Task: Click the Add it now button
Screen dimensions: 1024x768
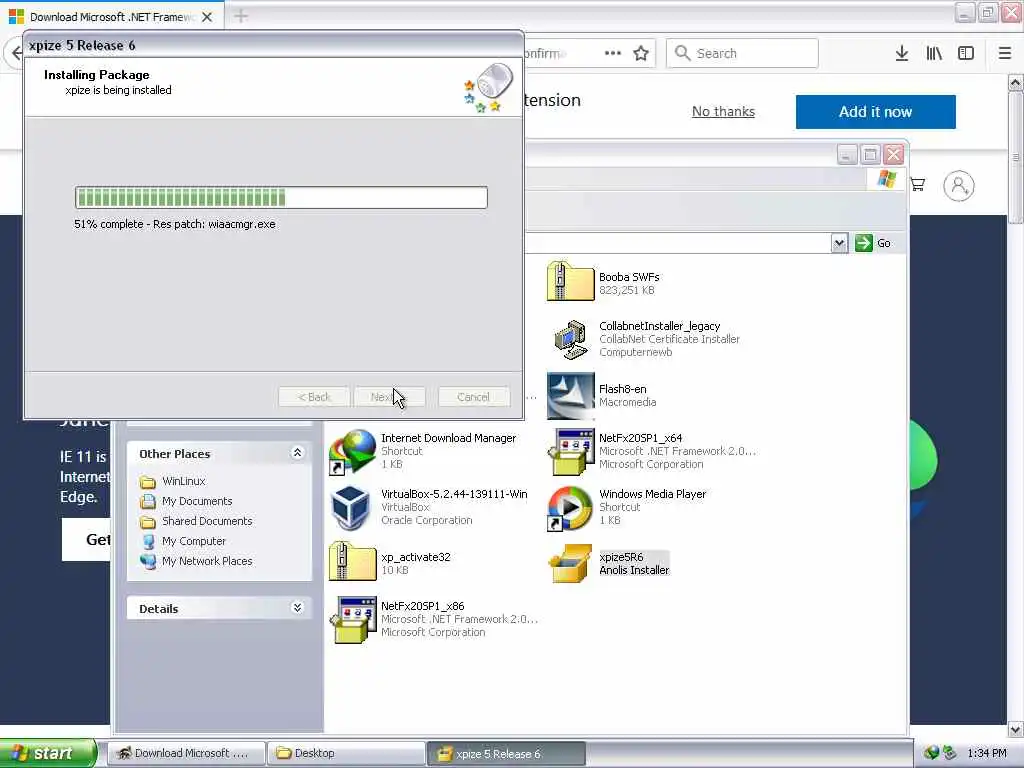Action: pyautogui.click(x=876, y=112)
